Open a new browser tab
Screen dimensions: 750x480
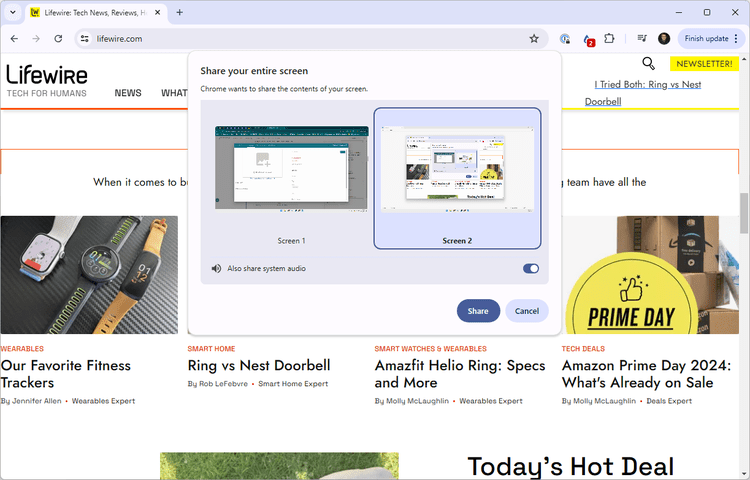pyautogui.click(x=179, y=12)
